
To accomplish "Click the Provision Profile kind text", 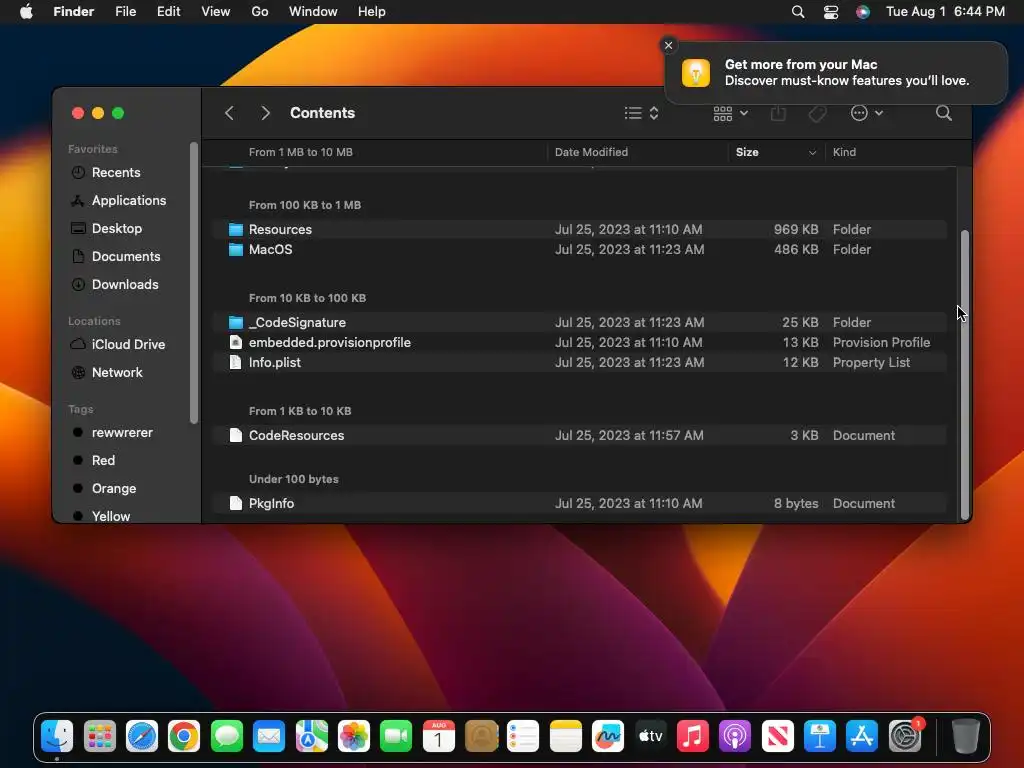I will click(881, 342).
